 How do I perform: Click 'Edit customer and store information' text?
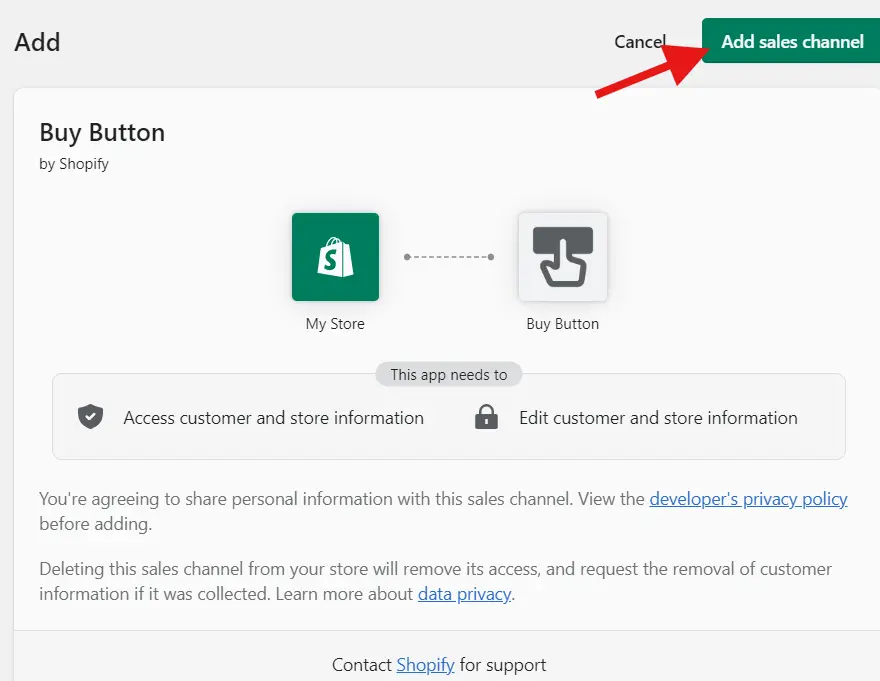(x=658, y=418)
